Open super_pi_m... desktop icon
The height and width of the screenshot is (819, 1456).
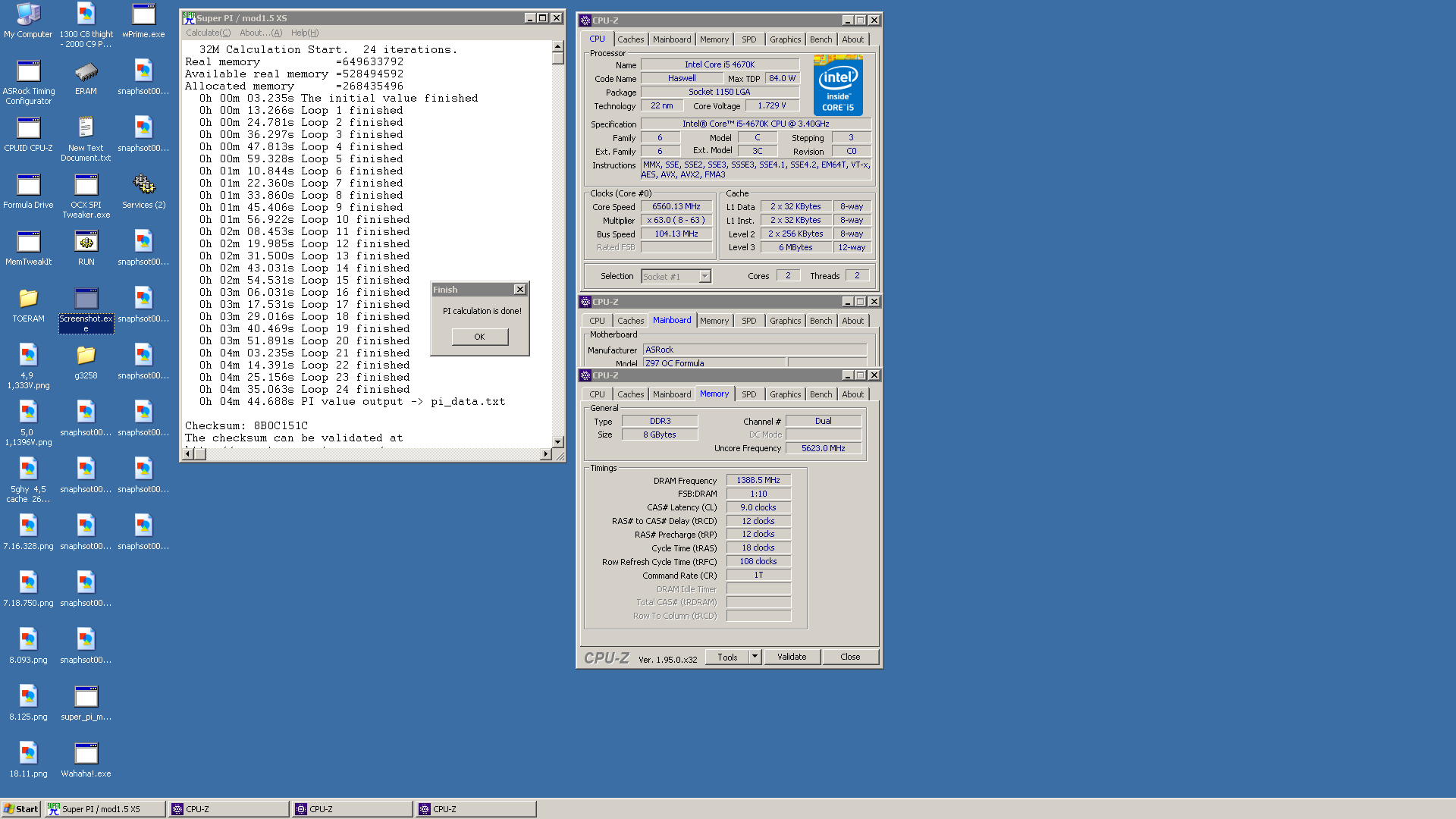pos(86,703)
